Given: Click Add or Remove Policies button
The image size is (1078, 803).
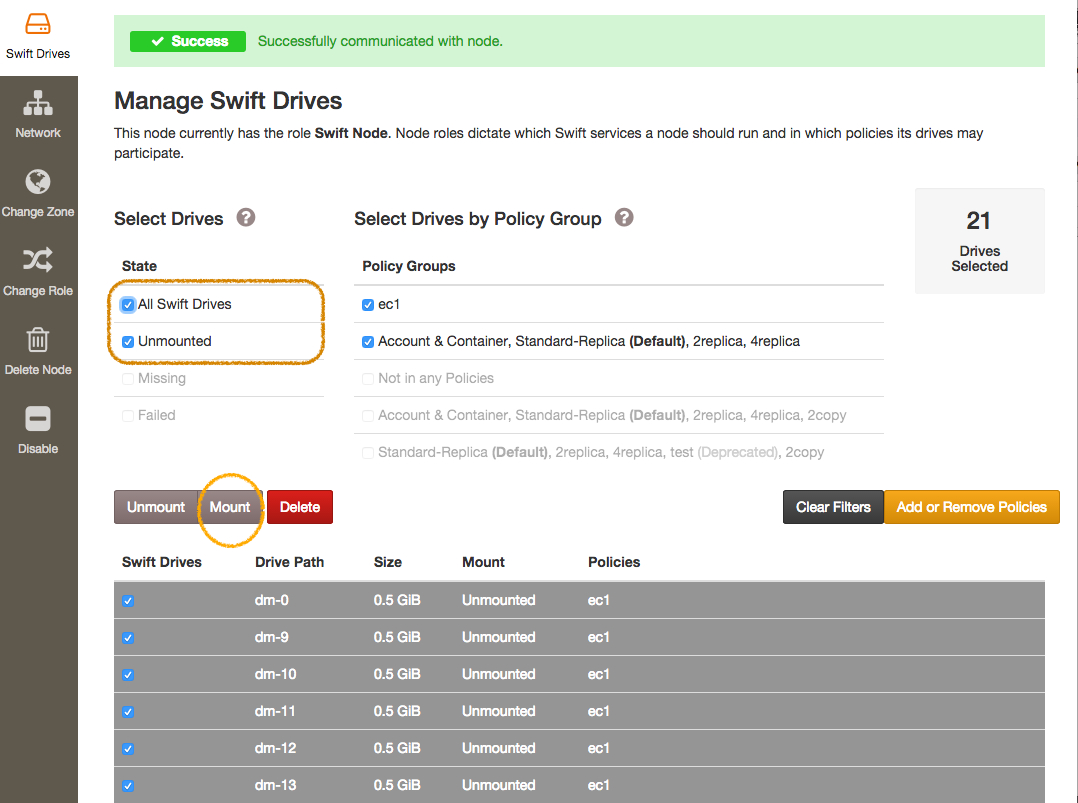Looking at the screenshot, I should click(971, 507).
